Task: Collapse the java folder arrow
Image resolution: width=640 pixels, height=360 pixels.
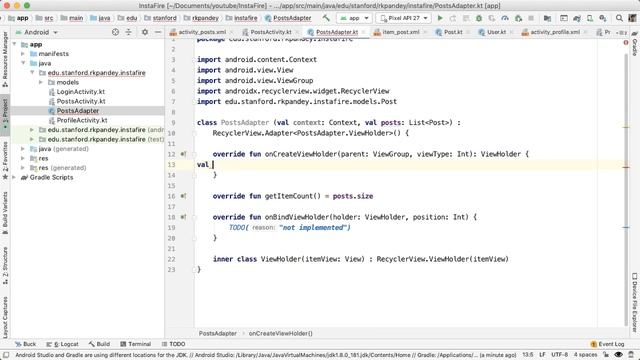Action: click(x=23, y=63)
